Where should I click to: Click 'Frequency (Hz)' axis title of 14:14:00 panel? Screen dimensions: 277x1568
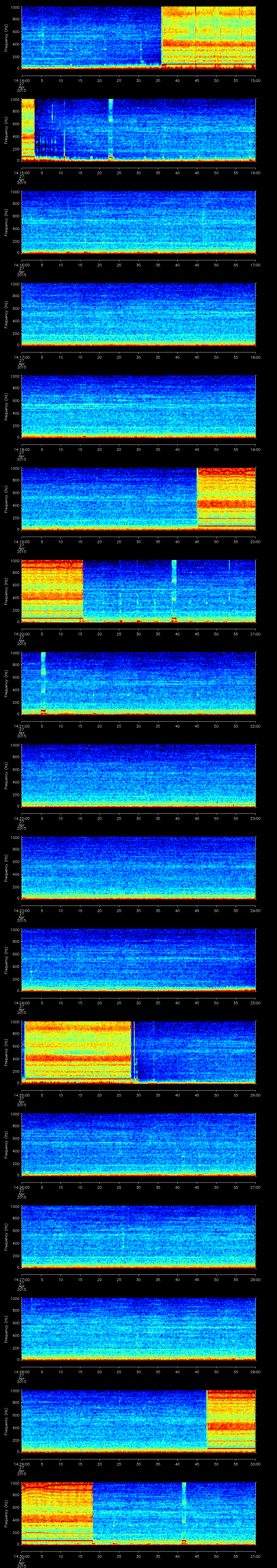pos(6,38)
